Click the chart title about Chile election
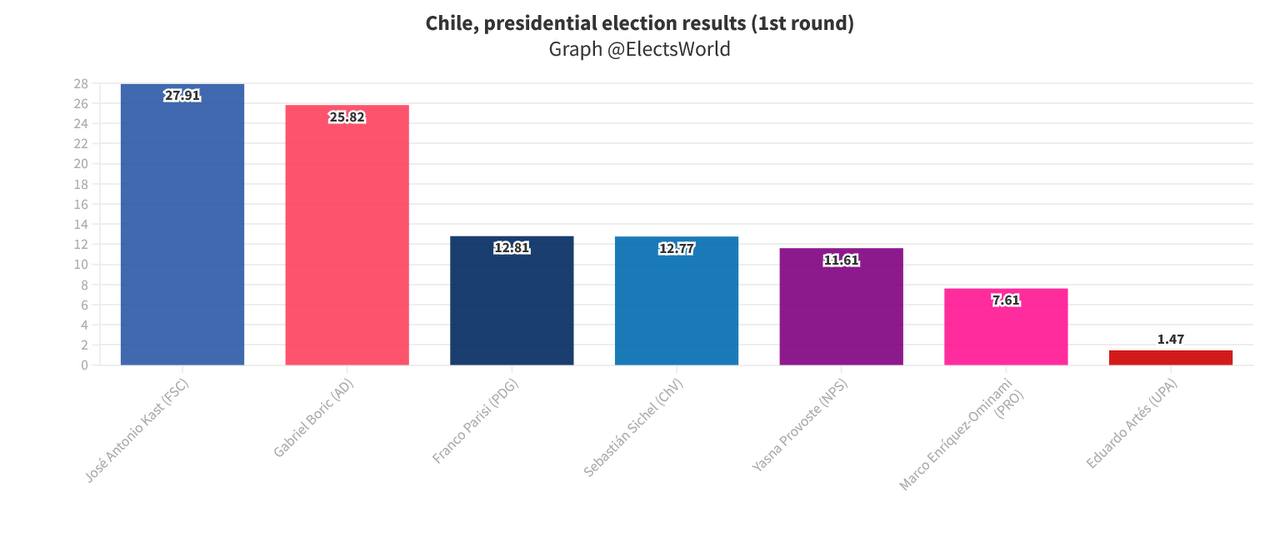The image size is (1280, 541). pos(640,23)
